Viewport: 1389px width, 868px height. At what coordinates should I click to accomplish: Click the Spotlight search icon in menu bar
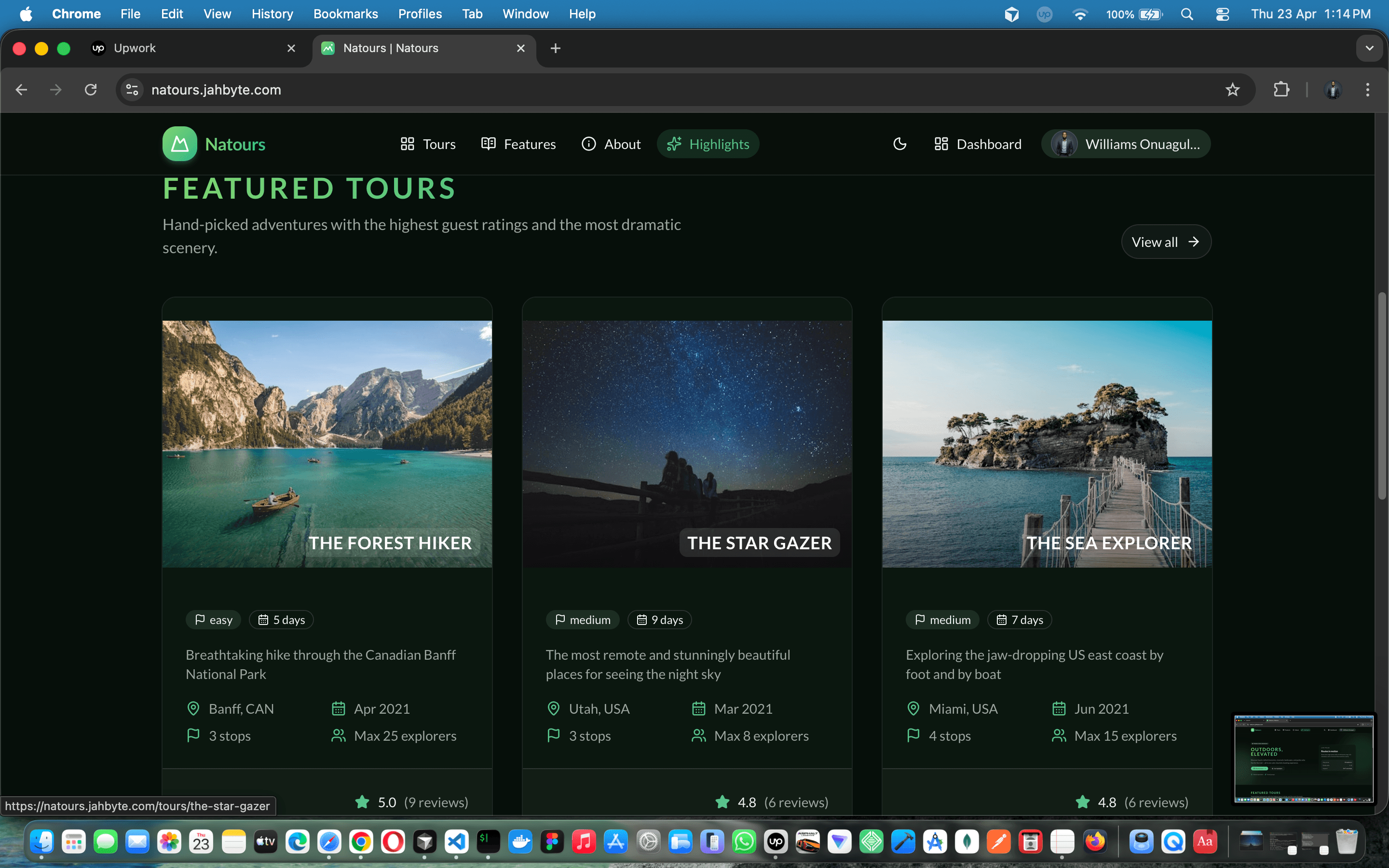pyautogui.click(x=1187, y=14)
